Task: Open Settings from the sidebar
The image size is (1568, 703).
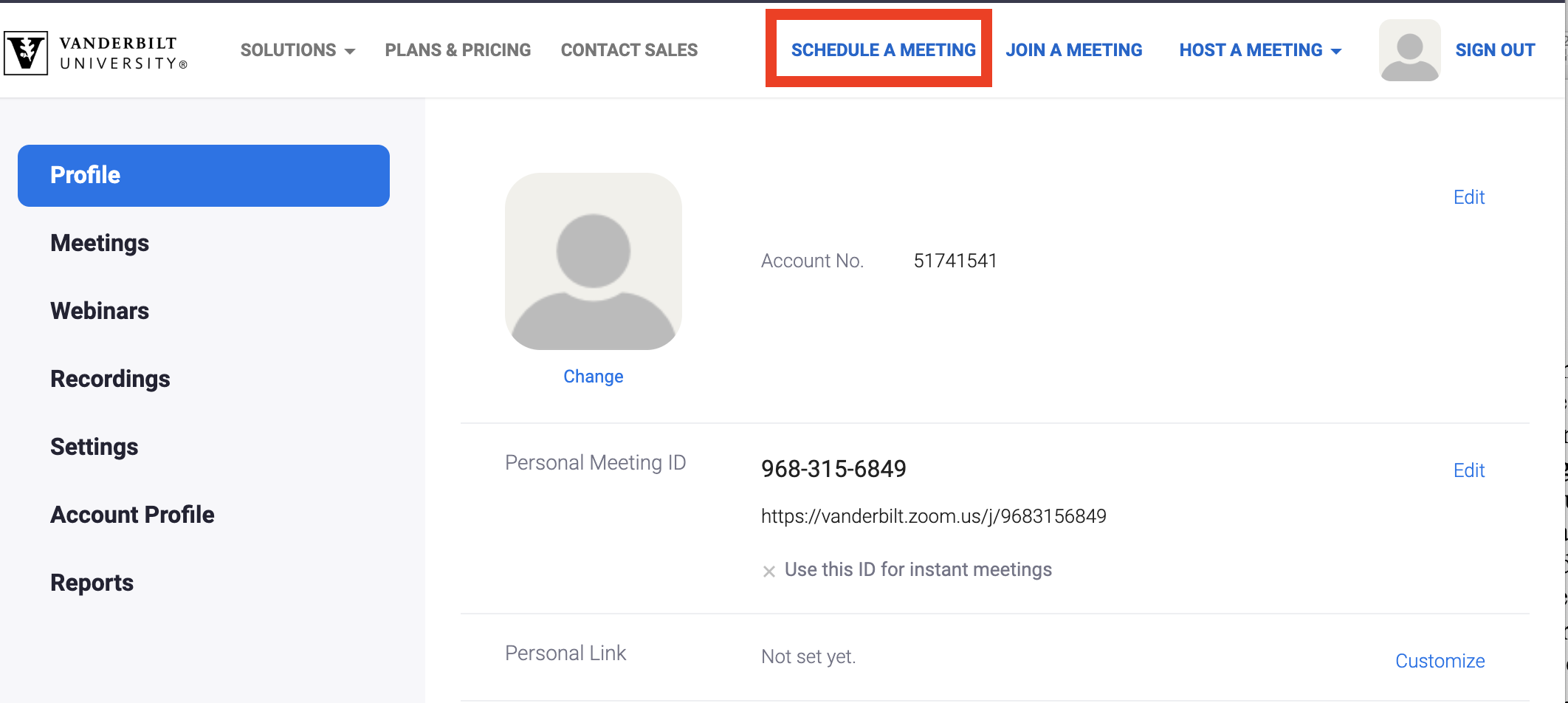Action: 94,447
